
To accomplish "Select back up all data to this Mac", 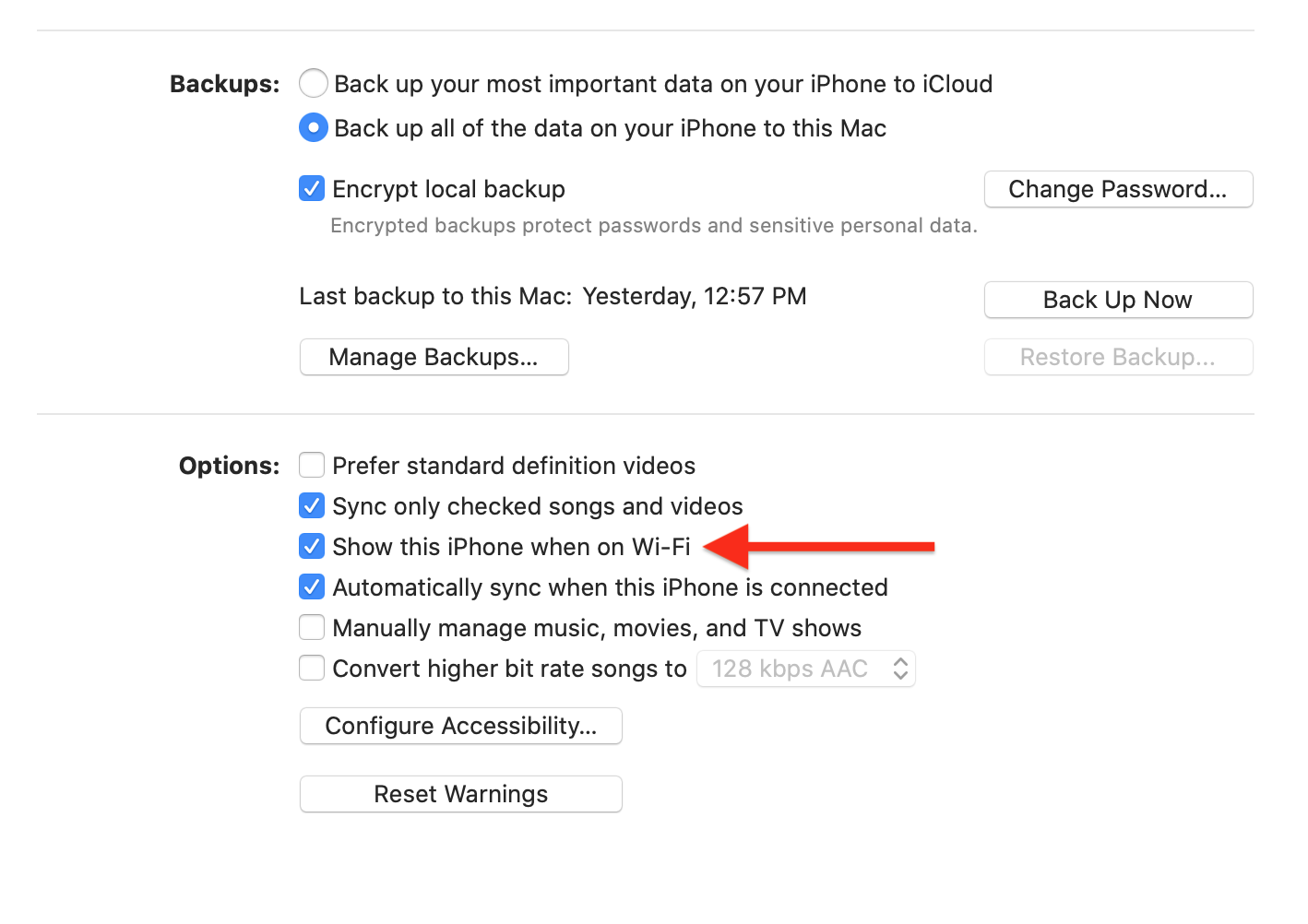I will click(314, 128).
